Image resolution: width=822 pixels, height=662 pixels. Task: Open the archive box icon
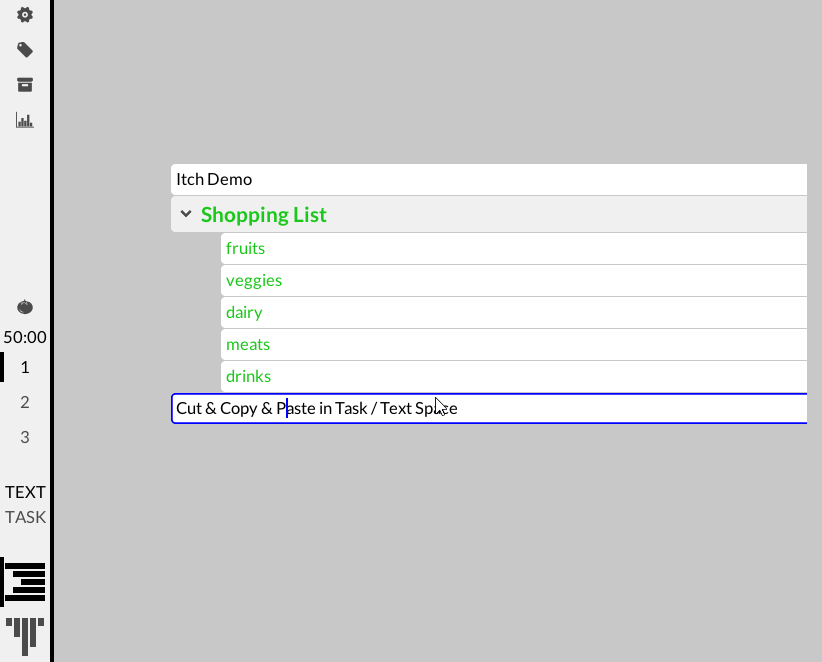point(25,85)
